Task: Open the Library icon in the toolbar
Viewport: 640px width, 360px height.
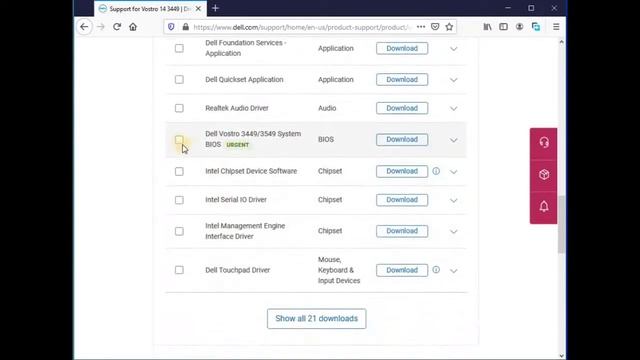Action: pyautogui.click(x=487, y=27)
